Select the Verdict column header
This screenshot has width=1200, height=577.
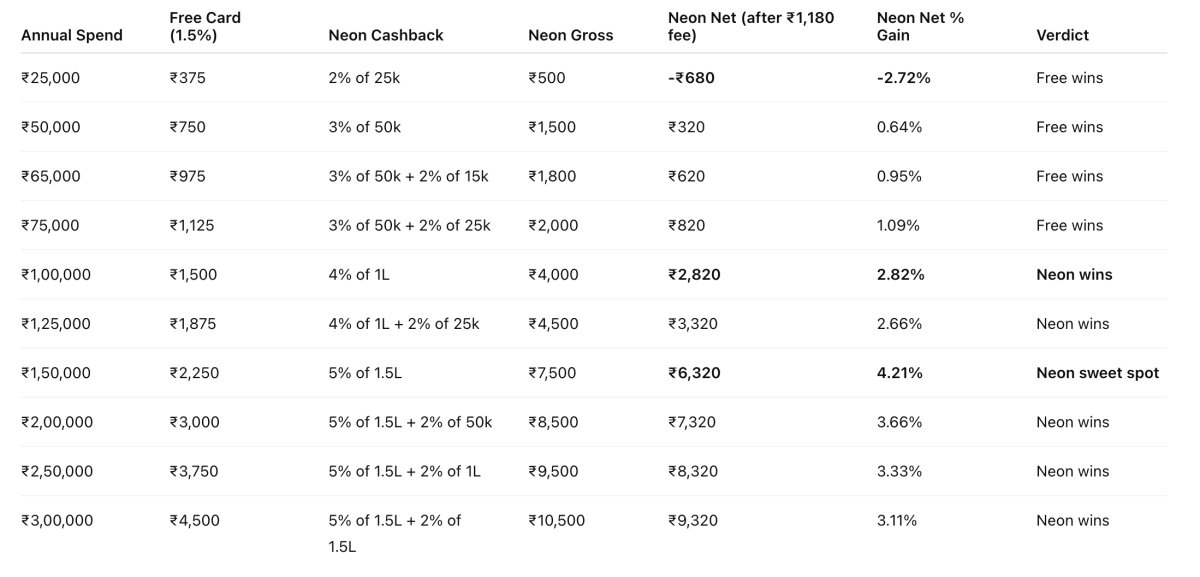click(1063, 35)
